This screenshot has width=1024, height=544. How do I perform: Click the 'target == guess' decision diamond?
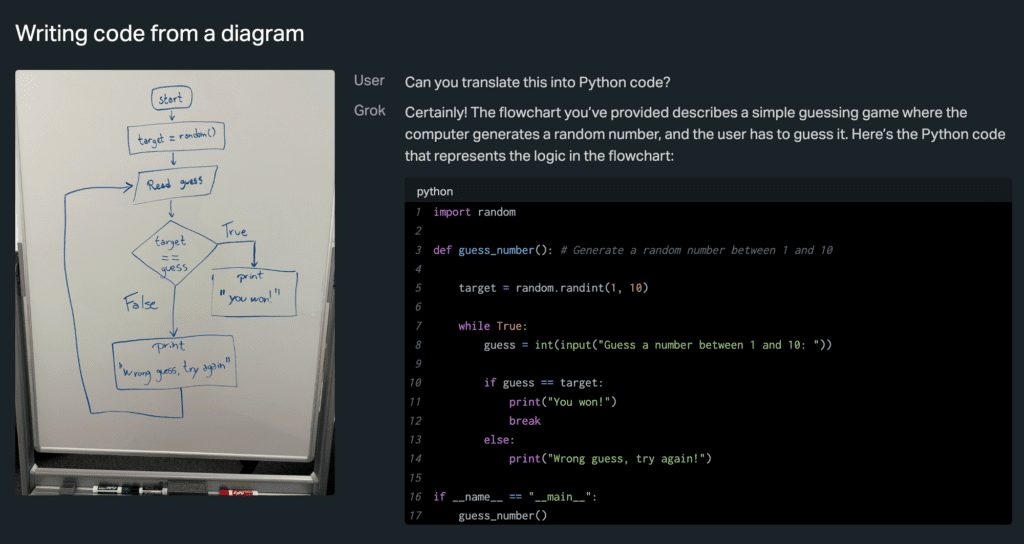[173, 254]
